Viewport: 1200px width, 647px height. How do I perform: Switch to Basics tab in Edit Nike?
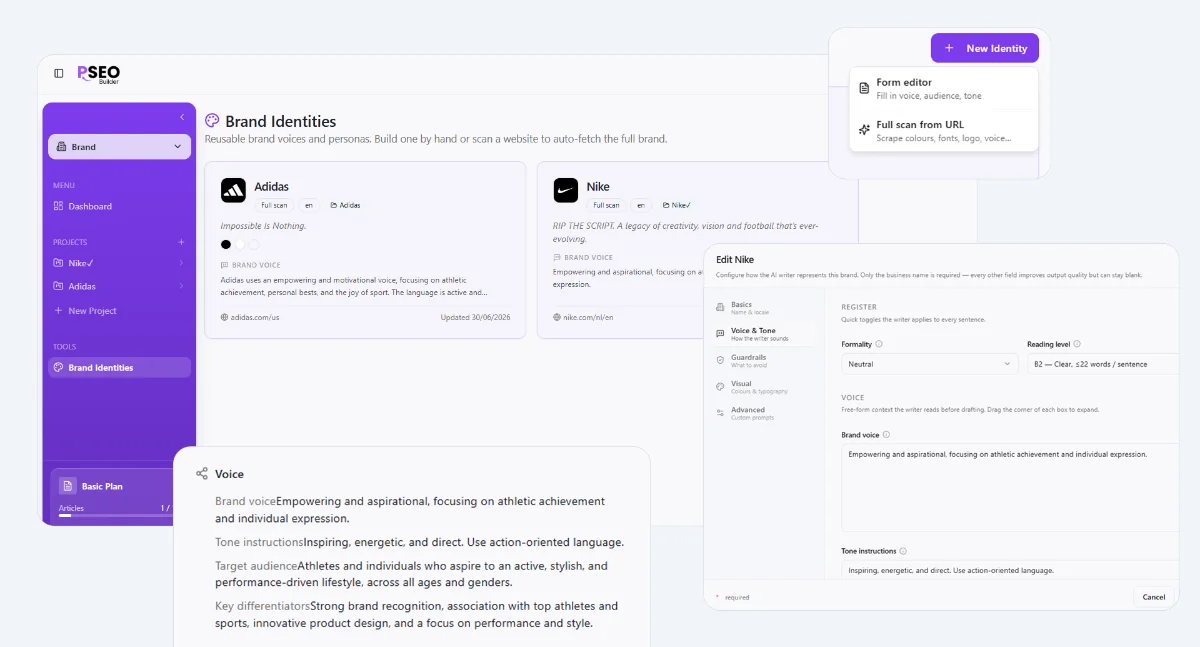pos(765,308)
